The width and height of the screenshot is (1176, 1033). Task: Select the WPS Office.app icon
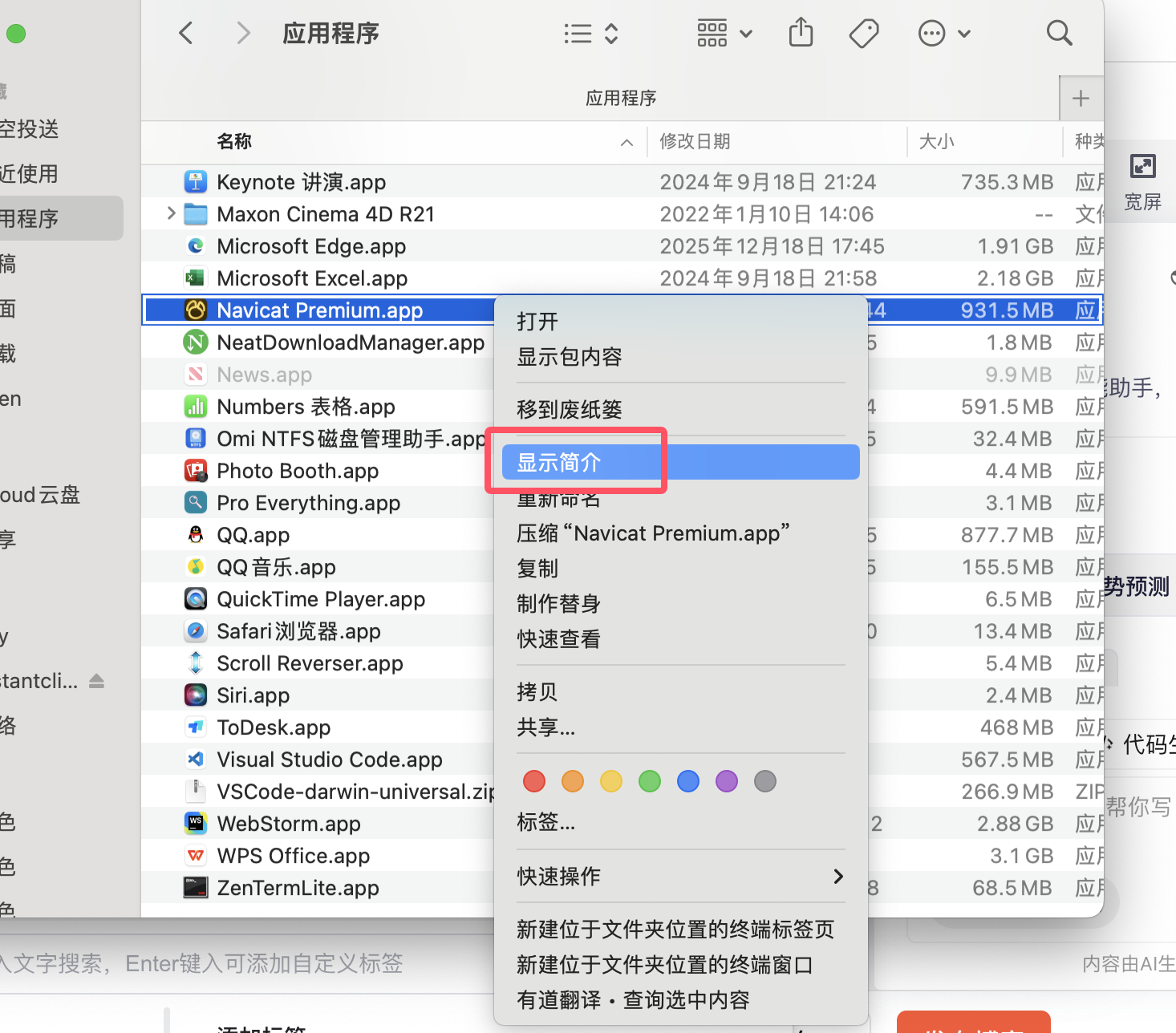click(x=196, y=856)
